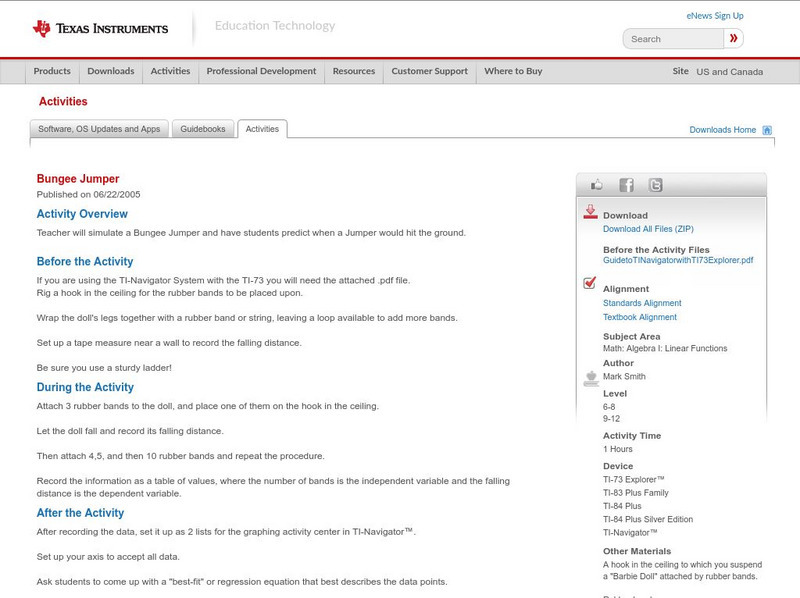Switch to the Guidebooks tab
800x598 pixels.
coord(203,129)
